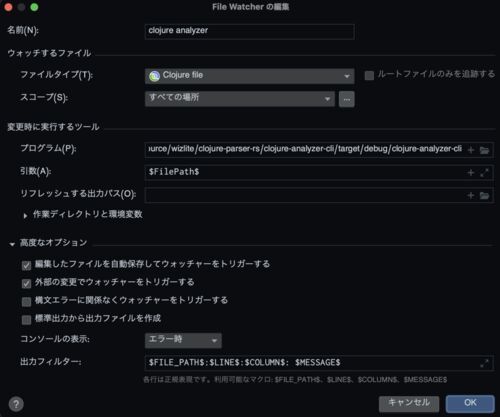Viewport: 500px width, 417px height.
Task: Insert macro in Arguments field plus icon
Action: pos(471,173)
